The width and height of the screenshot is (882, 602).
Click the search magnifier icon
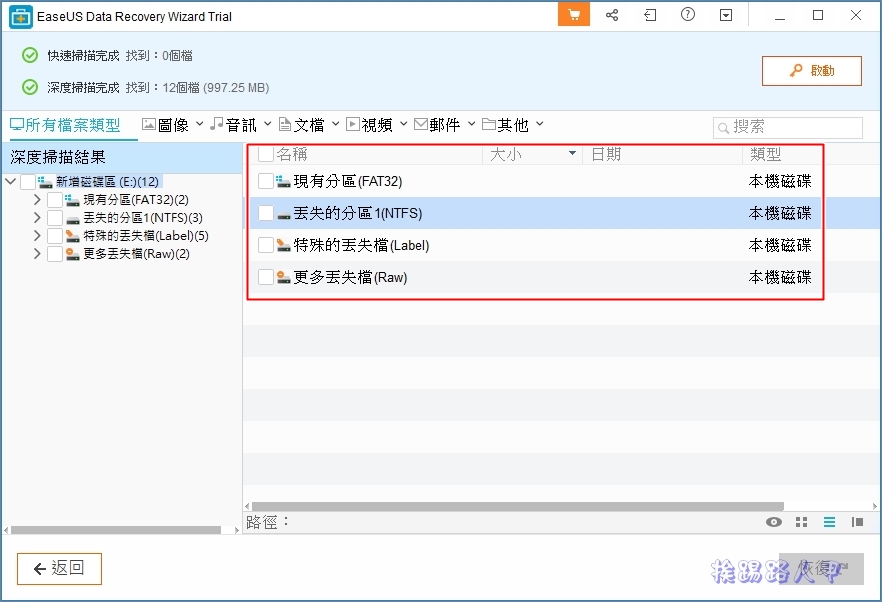tap(724, 128)
